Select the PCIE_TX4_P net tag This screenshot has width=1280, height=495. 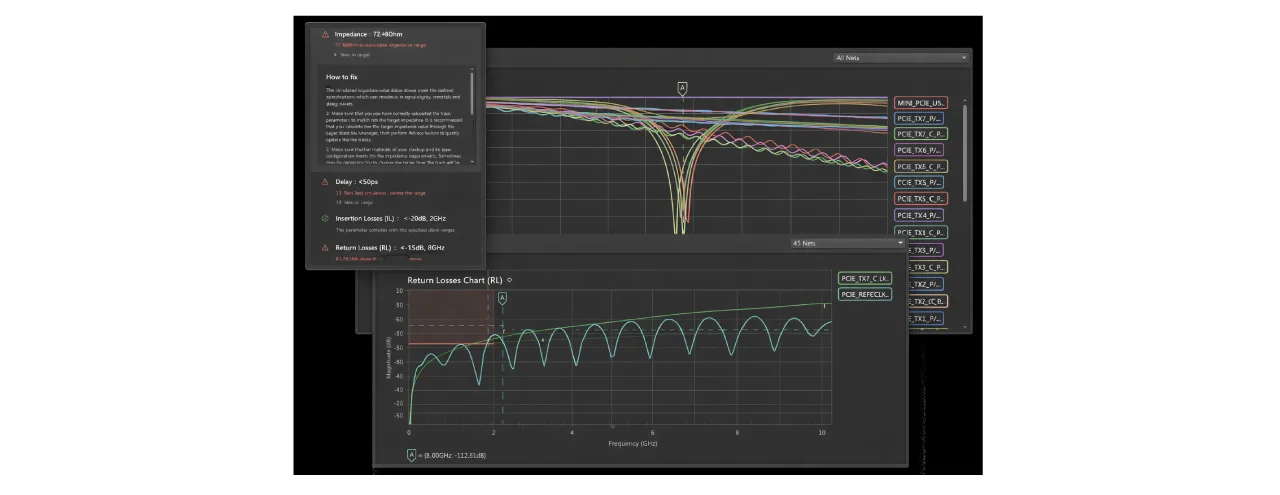920,215
